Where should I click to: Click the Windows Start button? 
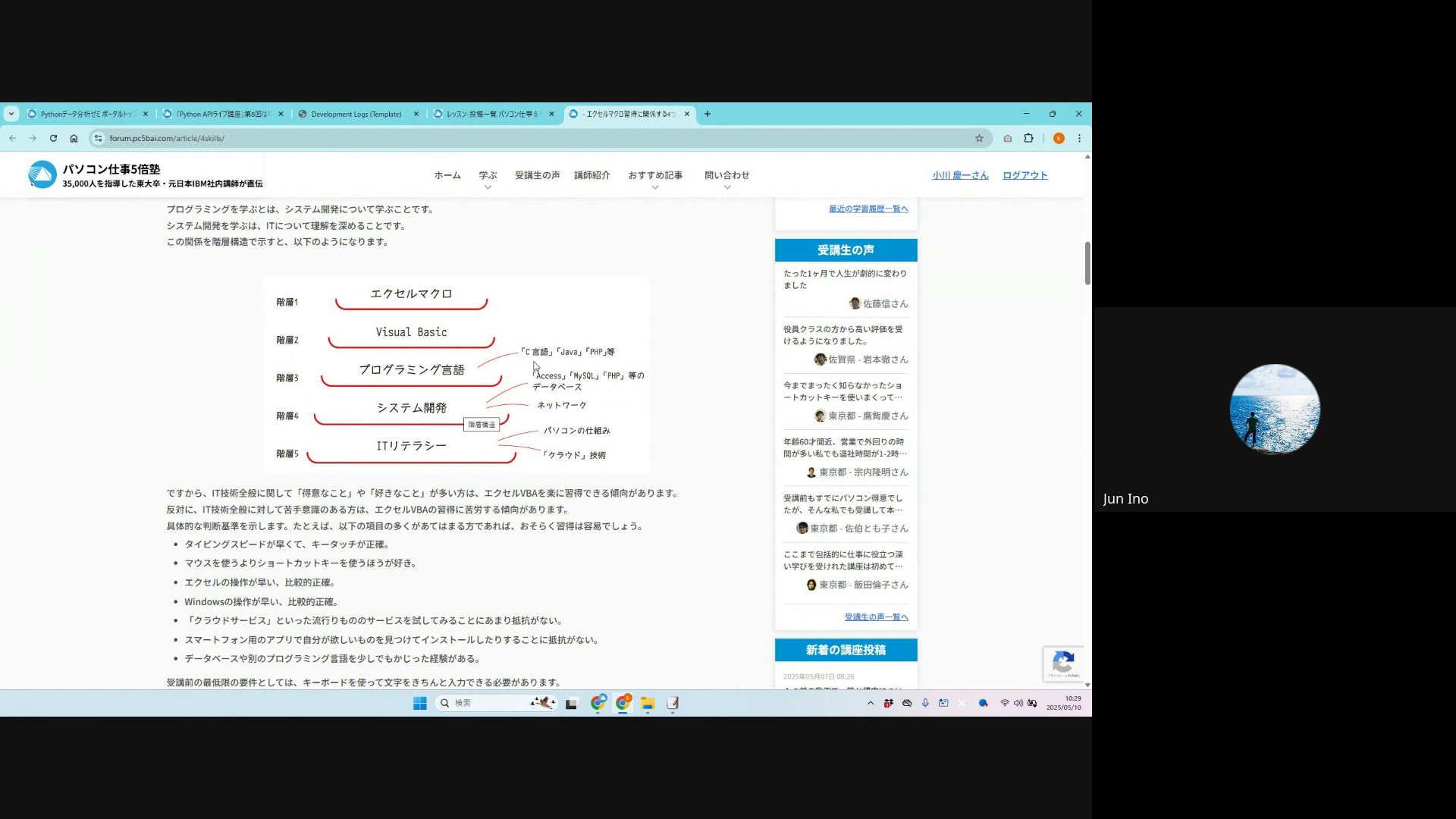click(x=419, y=703)
